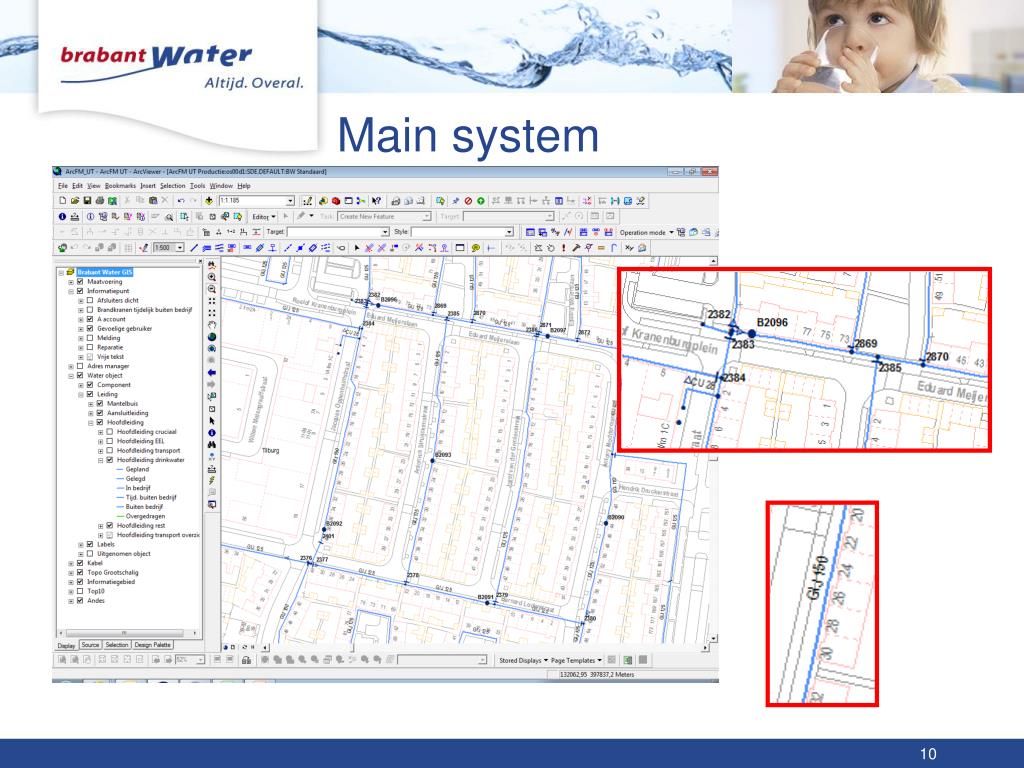Viewport: 1024px width, 768px height.
Task: Open the map scale 1:1.185 dropdown
Action: point(290,200)
